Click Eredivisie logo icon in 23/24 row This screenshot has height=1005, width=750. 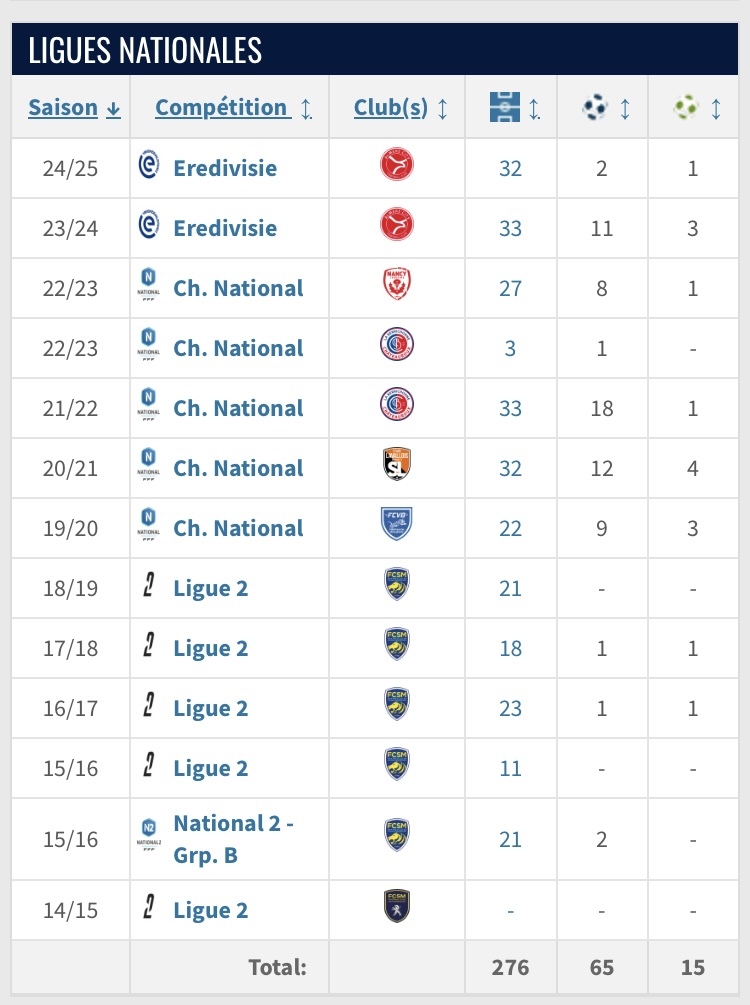tap(149, 225)
